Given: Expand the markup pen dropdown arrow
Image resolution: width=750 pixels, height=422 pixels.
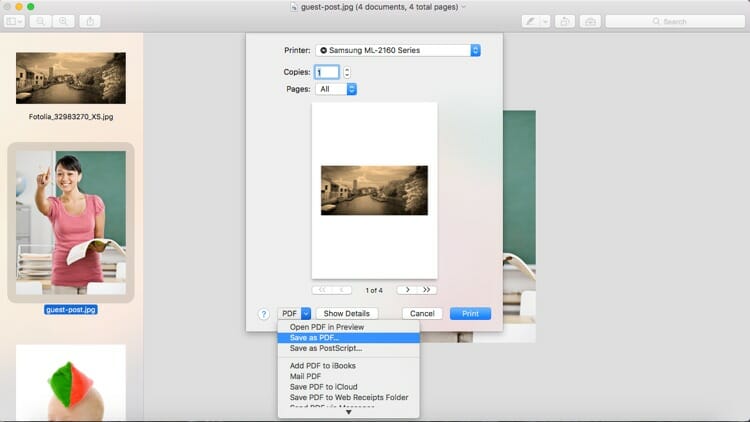Looking at the screenshot, I should click(x=545, y=21).
